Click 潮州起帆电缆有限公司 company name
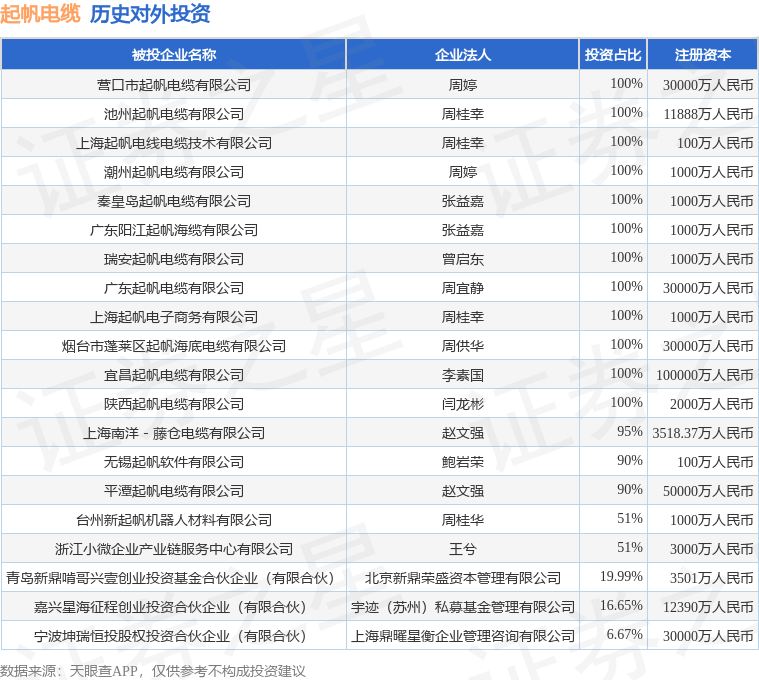759x680 pixels. (174, 172)
